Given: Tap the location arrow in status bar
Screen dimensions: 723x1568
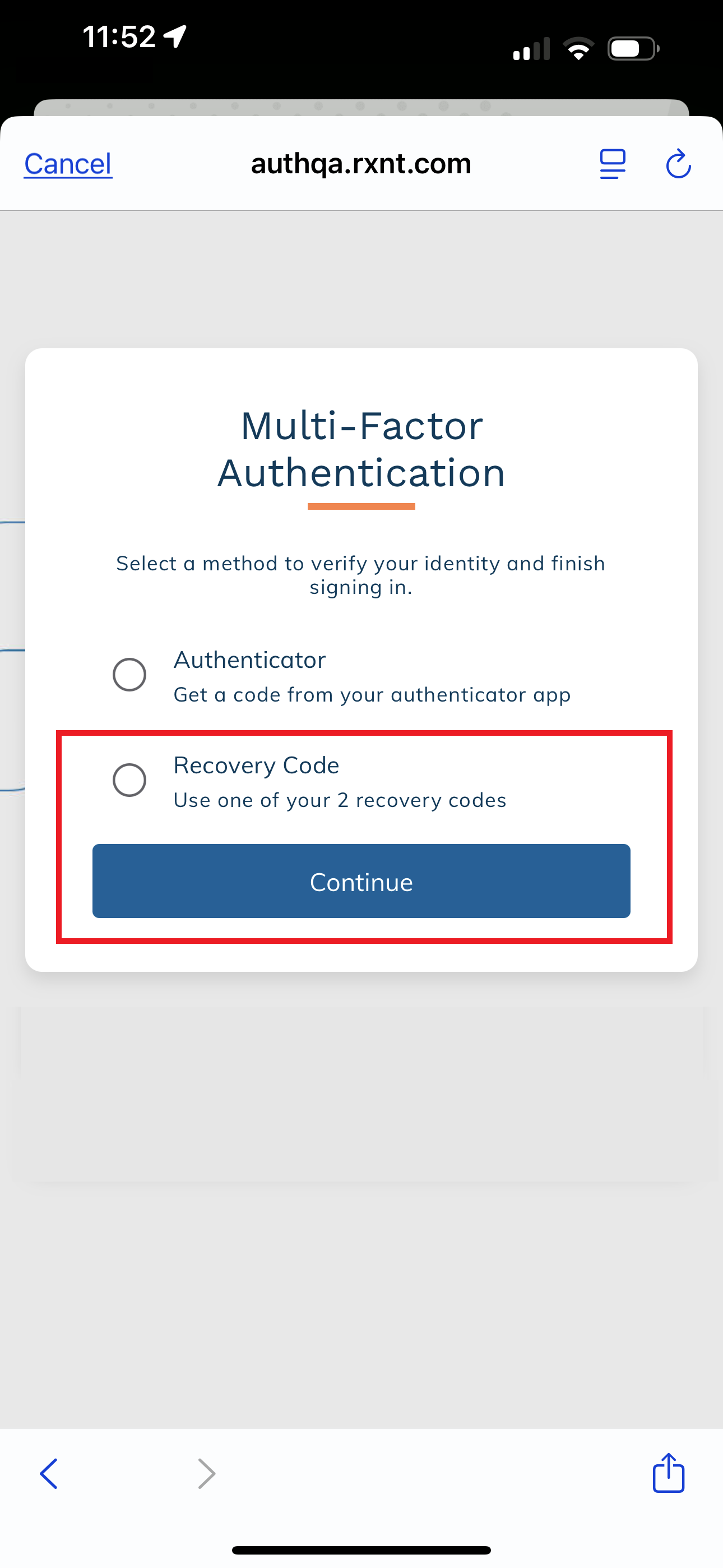Looking at the screenshot, I should click(x=175, y=36).
